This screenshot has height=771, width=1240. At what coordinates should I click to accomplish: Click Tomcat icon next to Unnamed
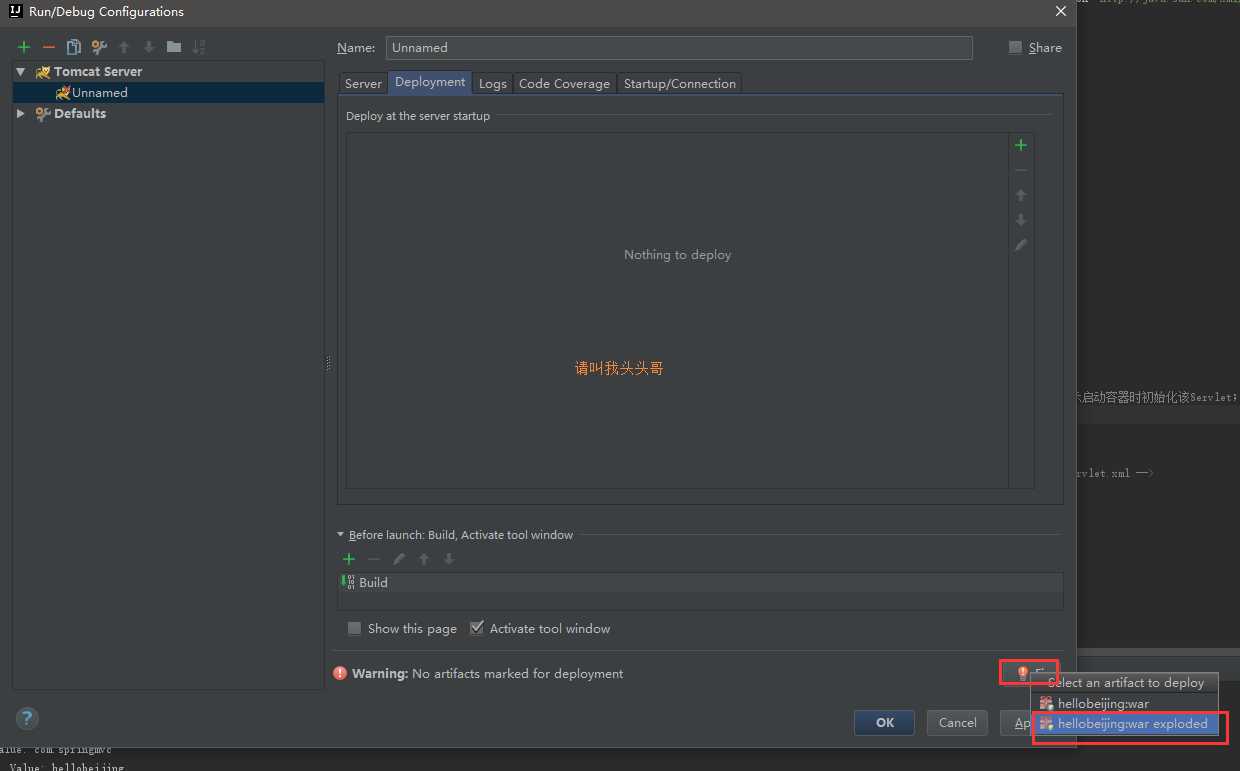click(x=63, y=92)
